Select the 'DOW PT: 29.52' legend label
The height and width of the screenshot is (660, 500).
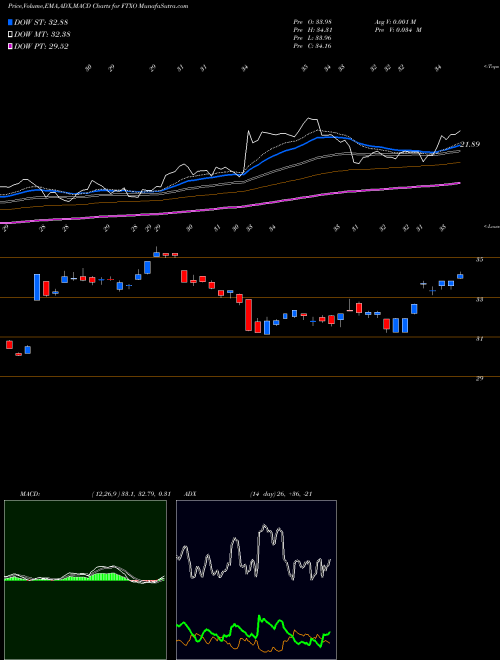[41, 46]
